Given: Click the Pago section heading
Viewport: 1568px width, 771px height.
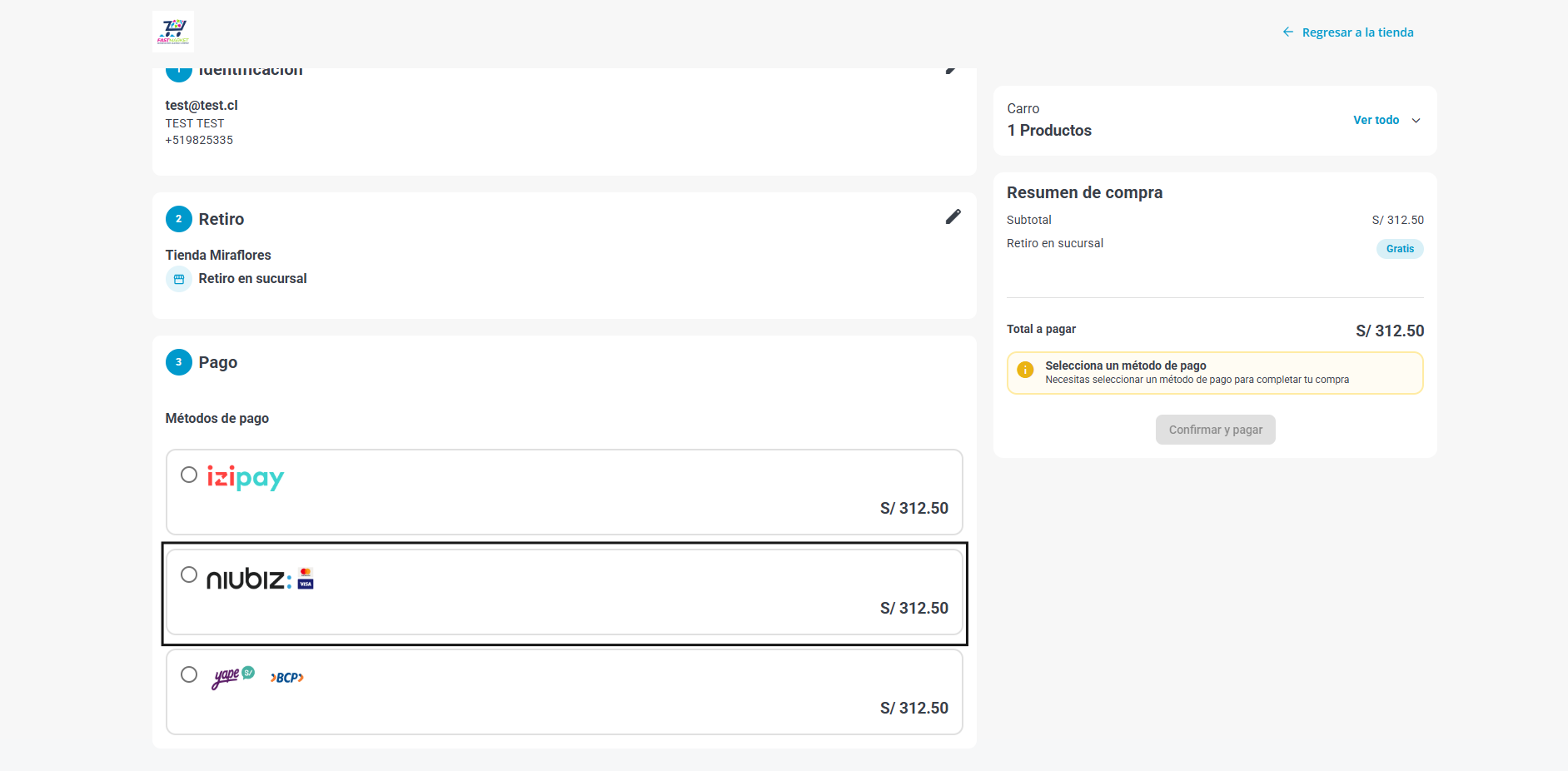Looking at the screenshot, I should click(x=218, y=362).
